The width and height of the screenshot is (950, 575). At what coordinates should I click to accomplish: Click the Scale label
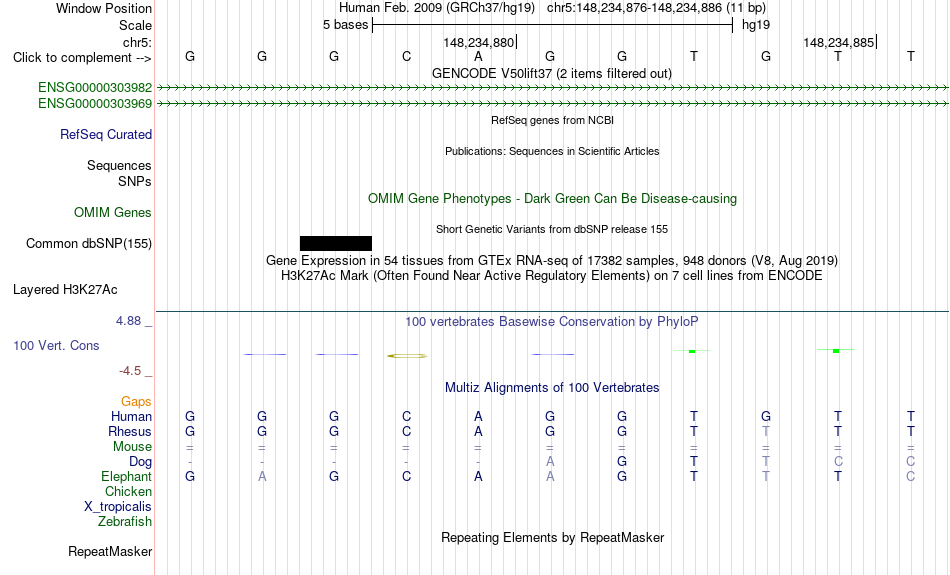[x=136, y=25]
